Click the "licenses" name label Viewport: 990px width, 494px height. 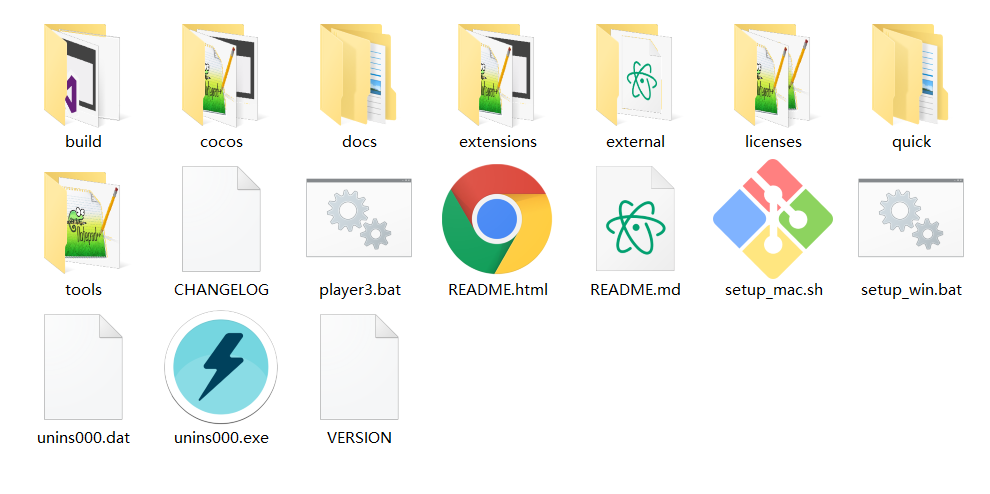773,142
